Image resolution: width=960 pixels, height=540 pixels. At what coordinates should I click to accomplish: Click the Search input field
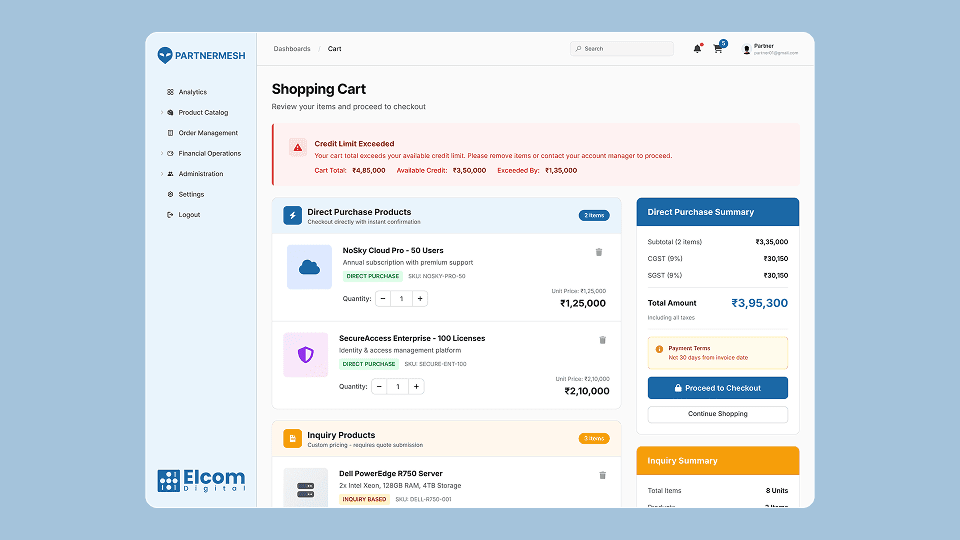coord(625,49)
